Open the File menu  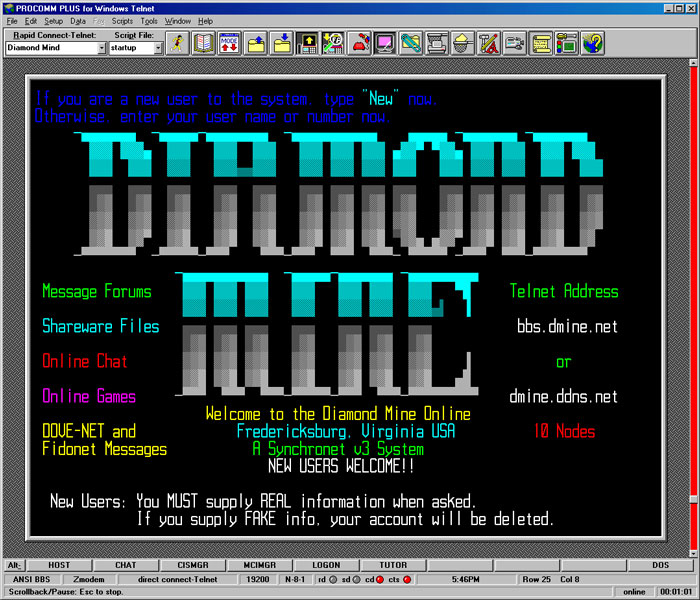click(x=12, y=21)
